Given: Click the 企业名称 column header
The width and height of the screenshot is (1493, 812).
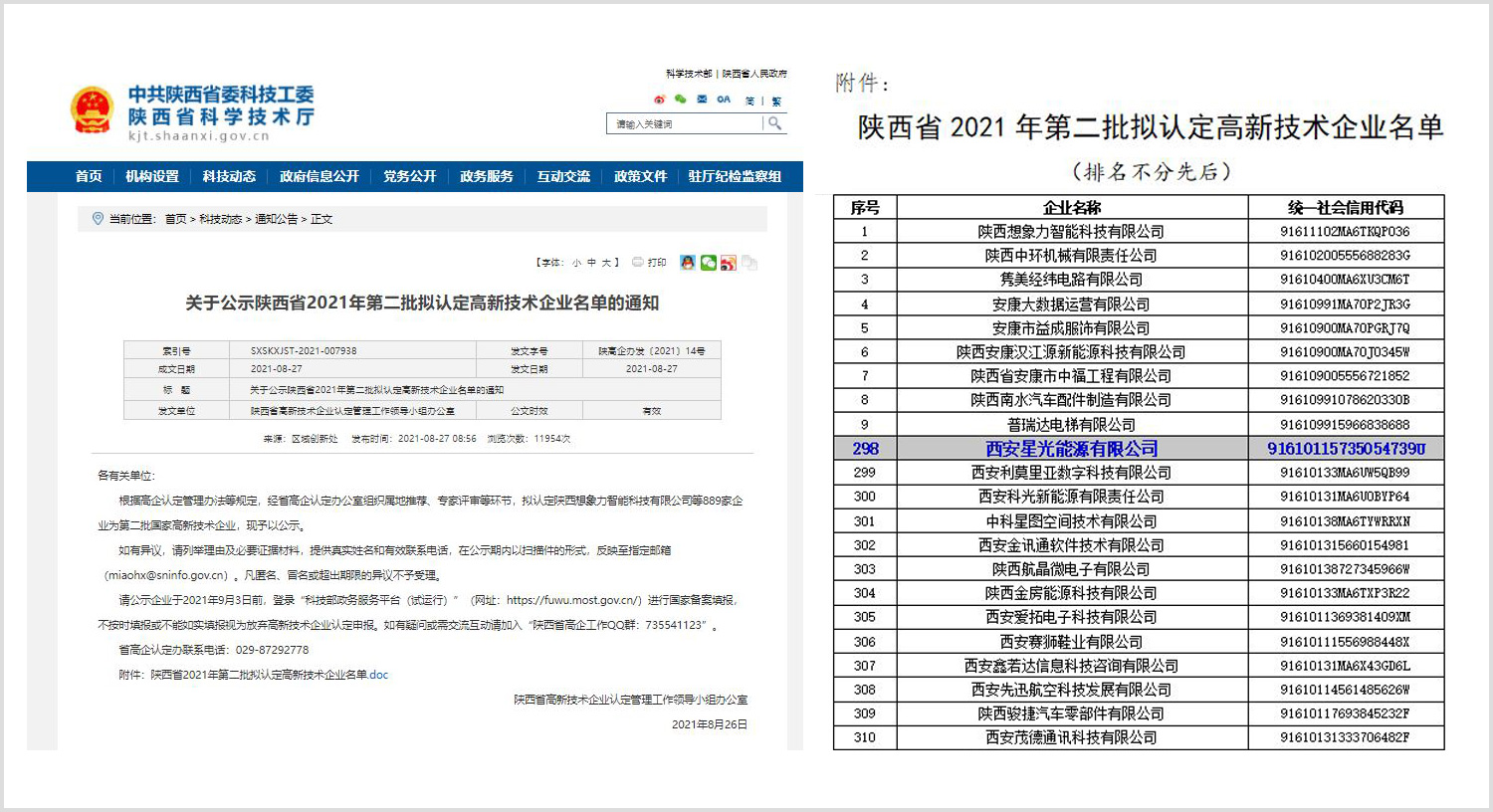Looking at the screenshot, I should (x=1072, y=207).
